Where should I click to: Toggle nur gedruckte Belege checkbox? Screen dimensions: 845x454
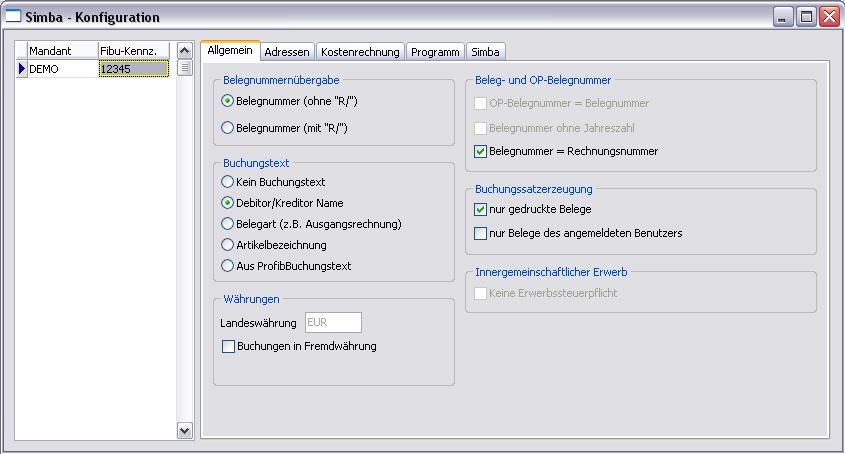pos(481,210)
